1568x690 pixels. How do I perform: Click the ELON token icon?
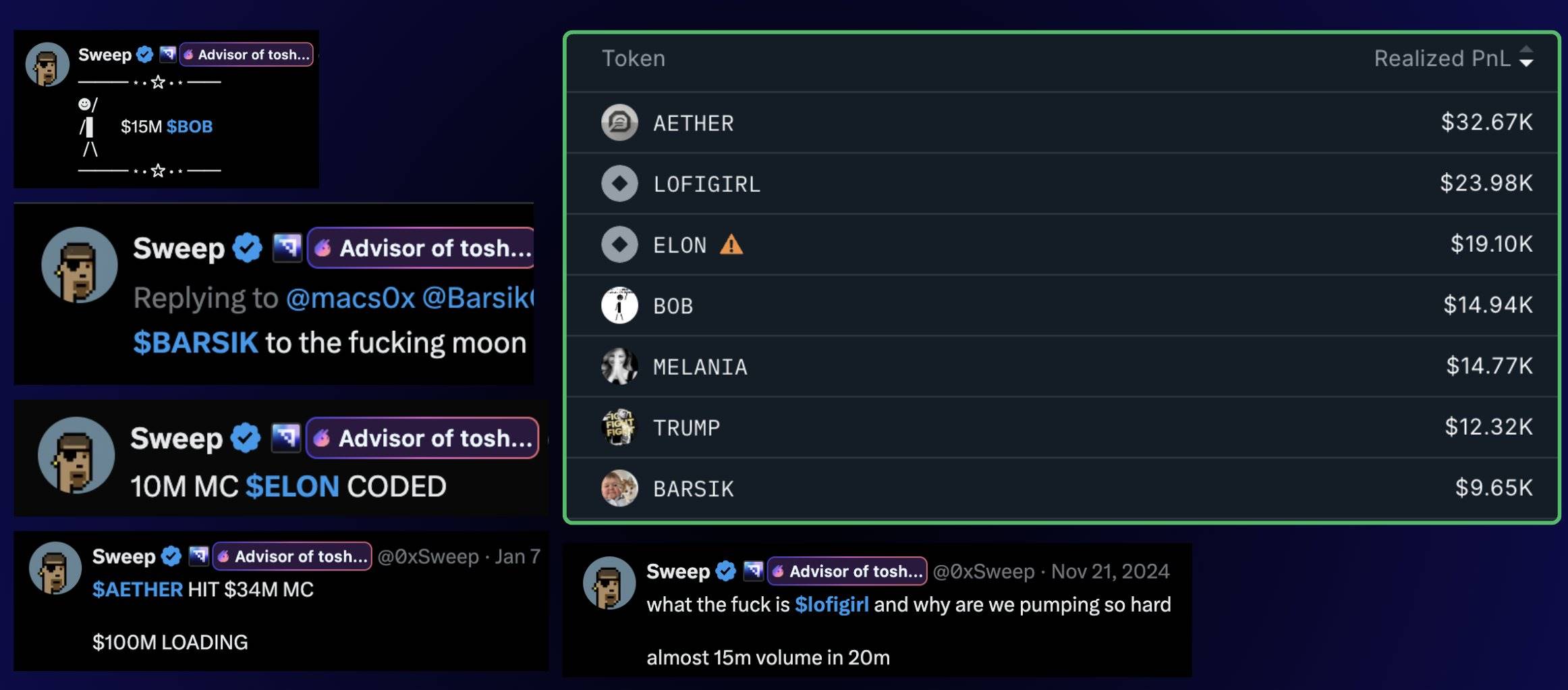(x=619, y=244)
